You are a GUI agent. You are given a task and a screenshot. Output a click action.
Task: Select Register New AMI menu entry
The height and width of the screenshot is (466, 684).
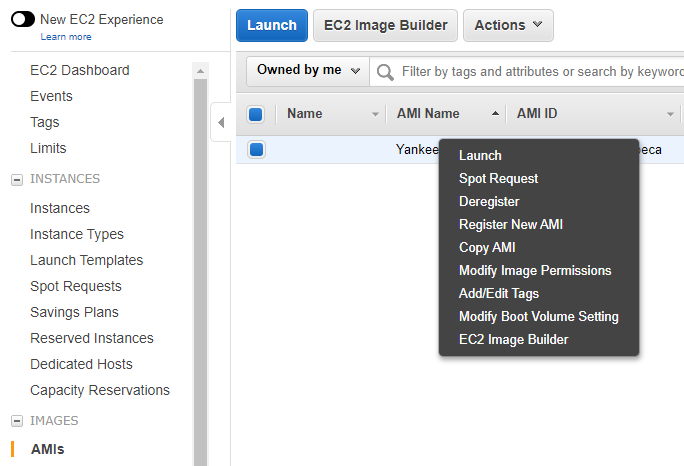click(511, 224)
